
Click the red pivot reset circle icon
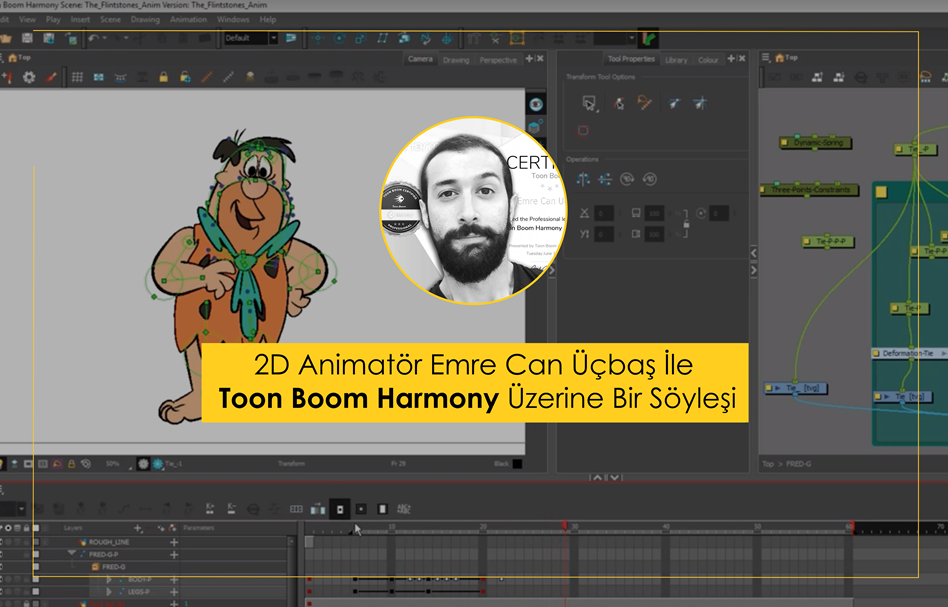pos(583,131)
